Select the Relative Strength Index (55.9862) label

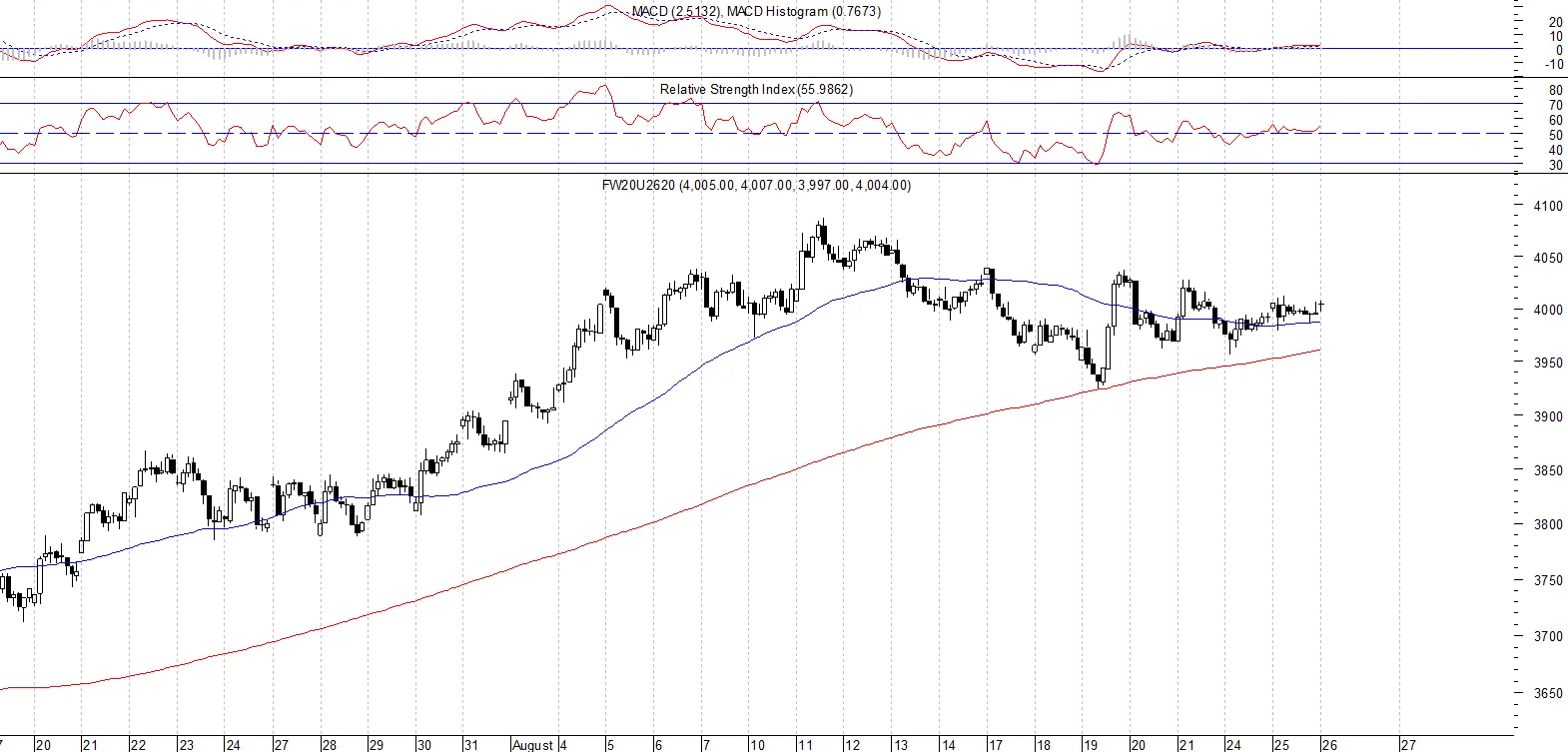pos(756,90)
